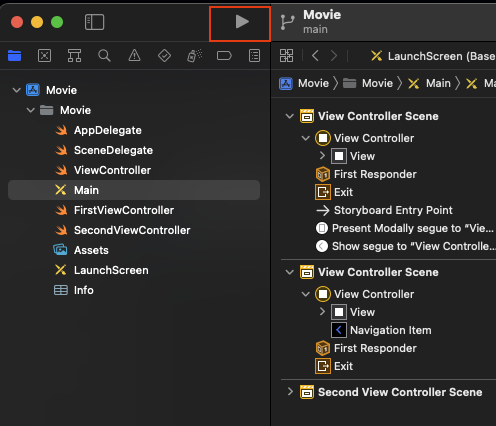Select First Responder below Navigation Item
This screenshot has width=496, height=426.
pyautogui.click(x=366, y=348)
